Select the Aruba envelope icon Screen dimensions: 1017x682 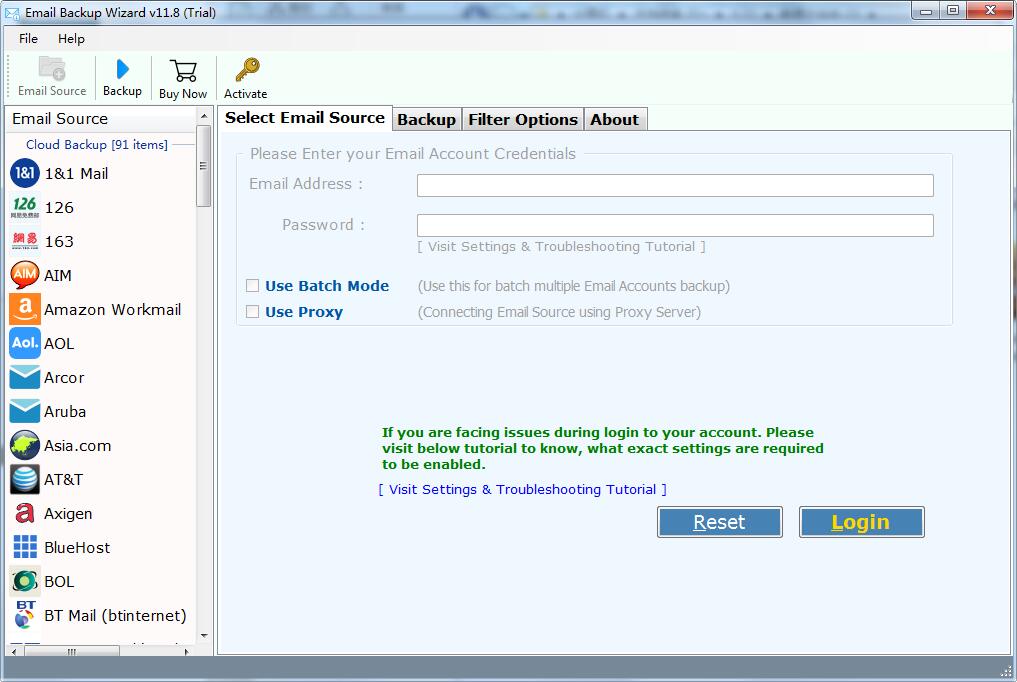(x=25, y=411)
